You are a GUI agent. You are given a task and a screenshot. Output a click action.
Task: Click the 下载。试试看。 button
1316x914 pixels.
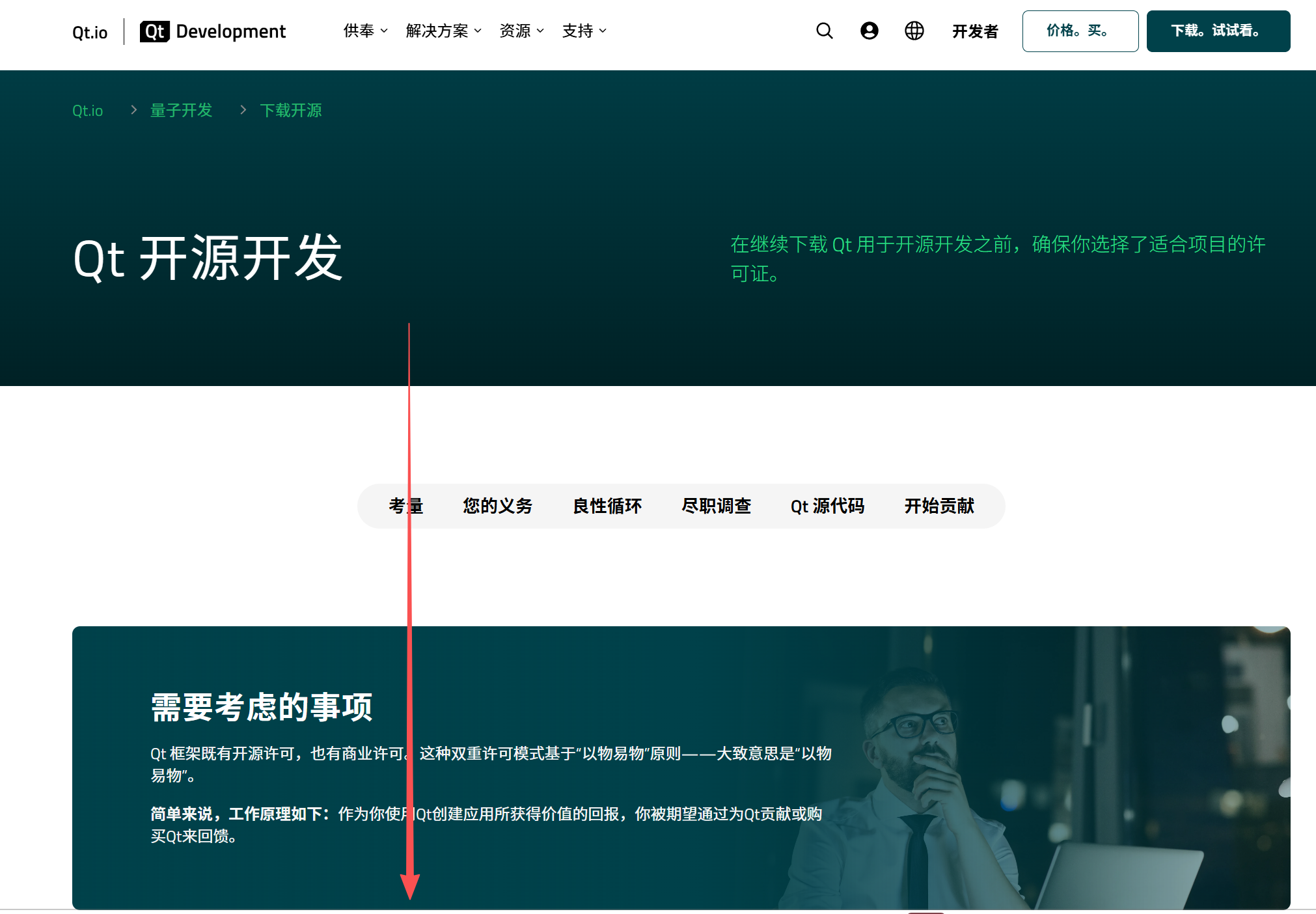click(1218, 31)
